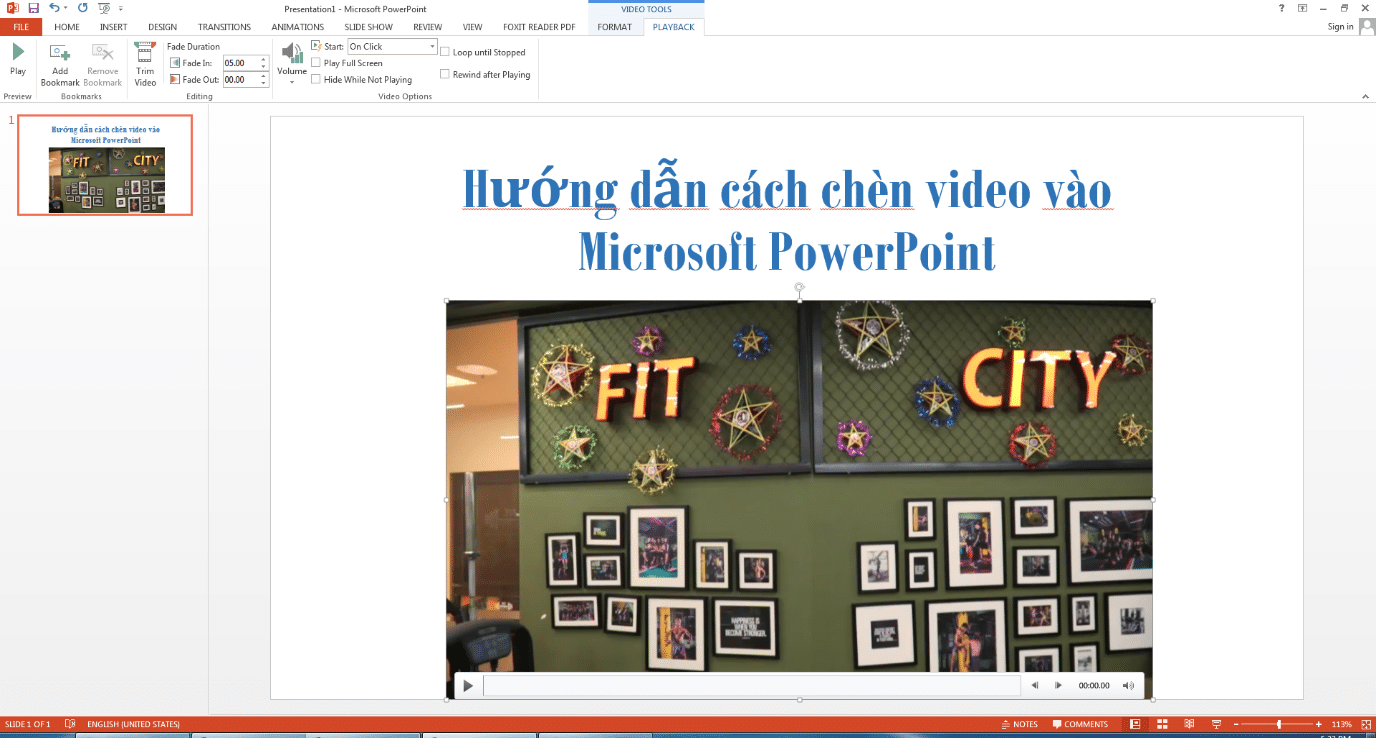Click the Remove Bookmark icon
Image resolution: width=1376 pixels, height=738 pixels.
pyautogui.click(x=102, y=53)
